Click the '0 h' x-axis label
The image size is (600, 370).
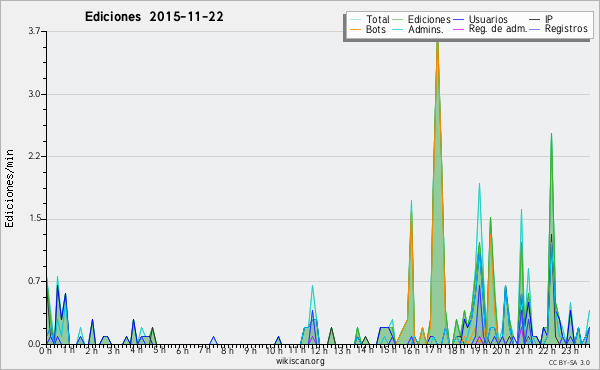(x=45, y=351)
